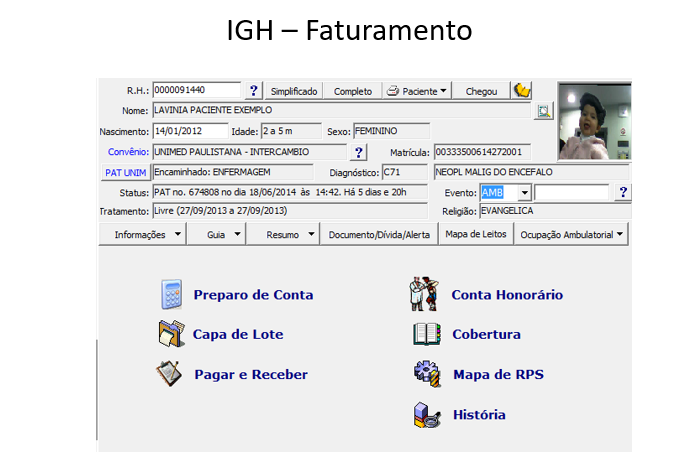Viewport: 694px width, 466px height.
Task: Click the Religião EVANGELICA field
Action: (555, 211)
